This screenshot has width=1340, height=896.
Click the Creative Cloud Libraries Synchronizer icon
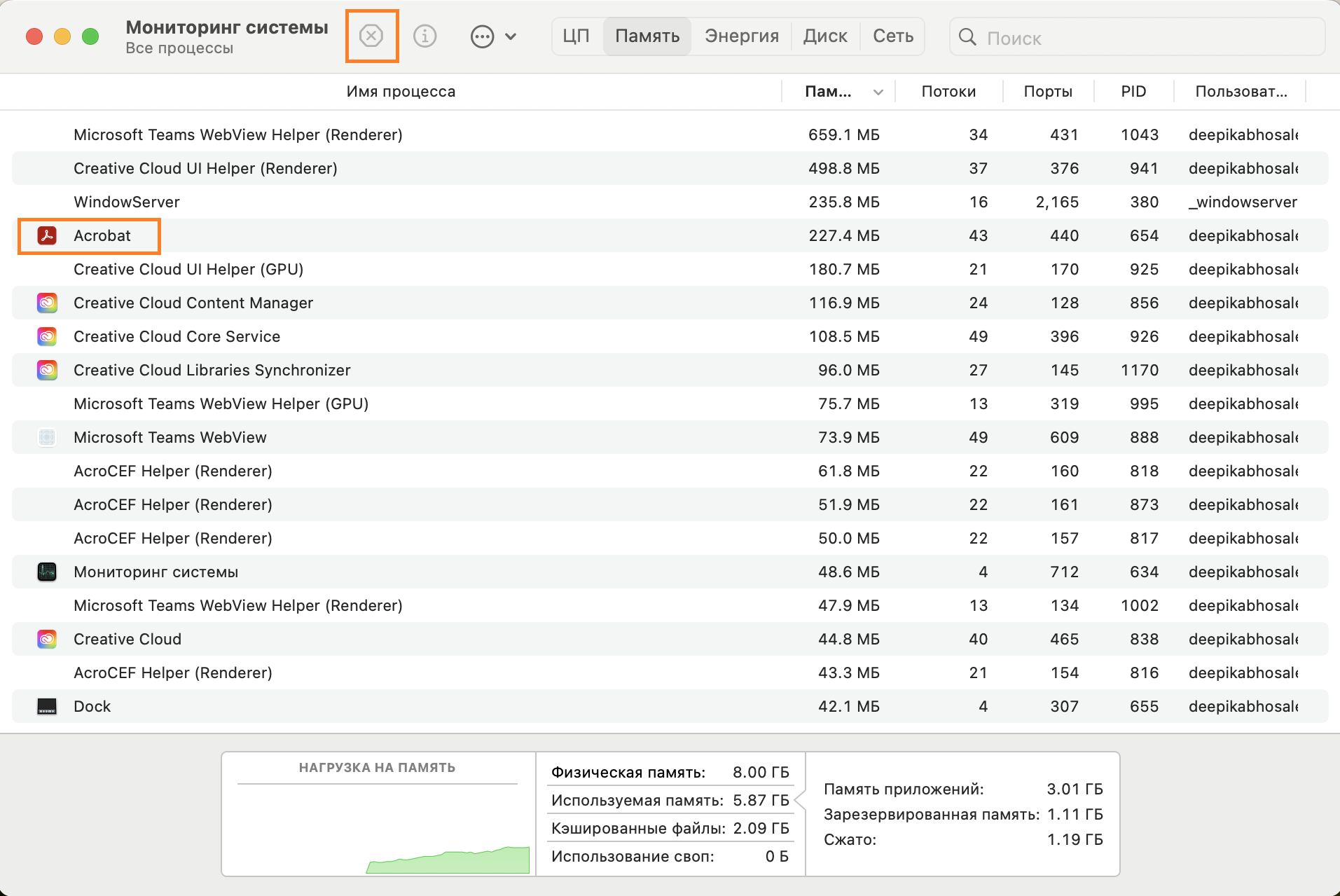click(47, 370)
